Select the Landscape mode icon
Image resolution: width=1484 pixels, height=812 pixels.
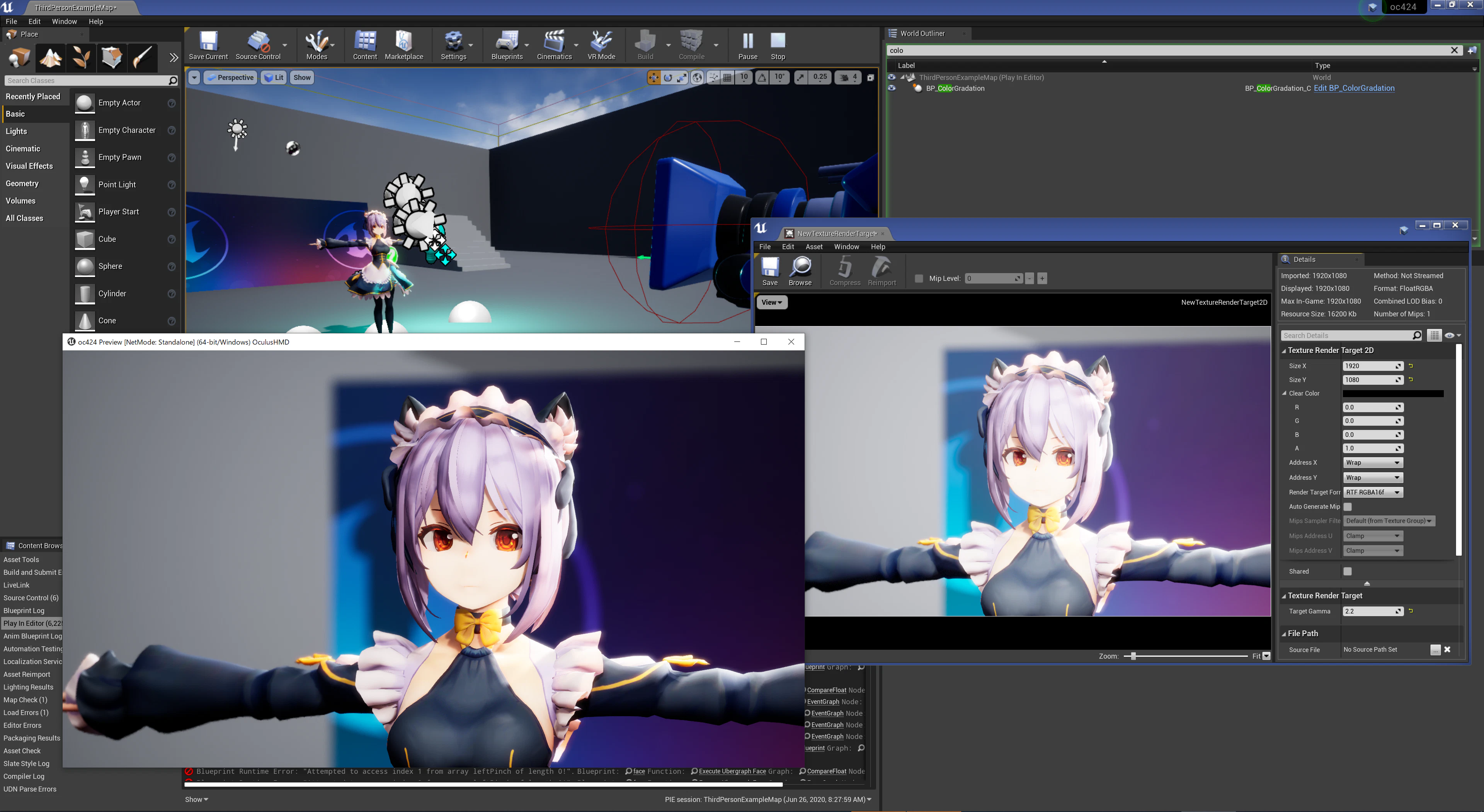[50, 58]
